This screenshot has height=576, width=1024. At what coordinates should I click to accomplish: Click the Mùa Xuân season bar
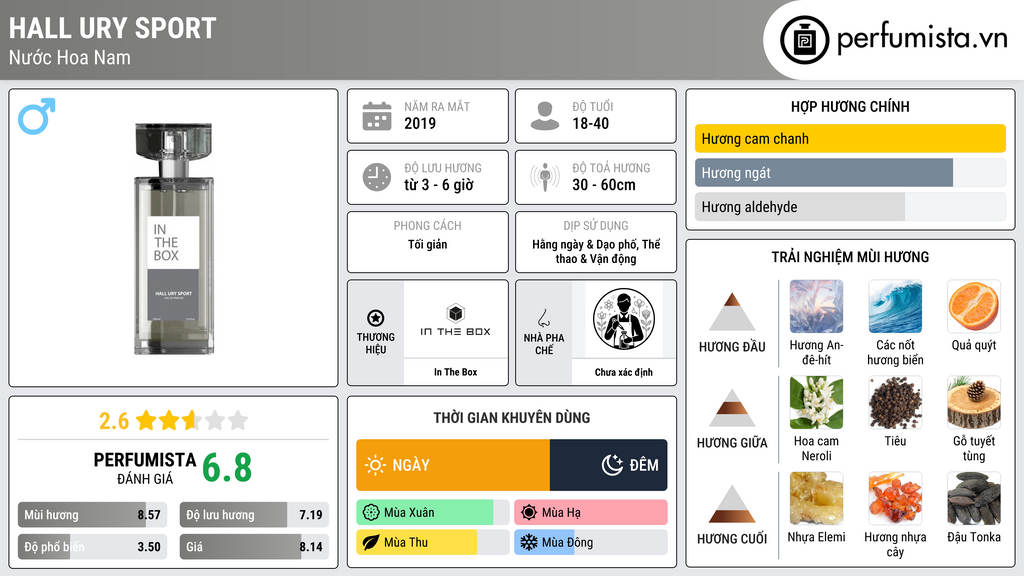[433, 513]
